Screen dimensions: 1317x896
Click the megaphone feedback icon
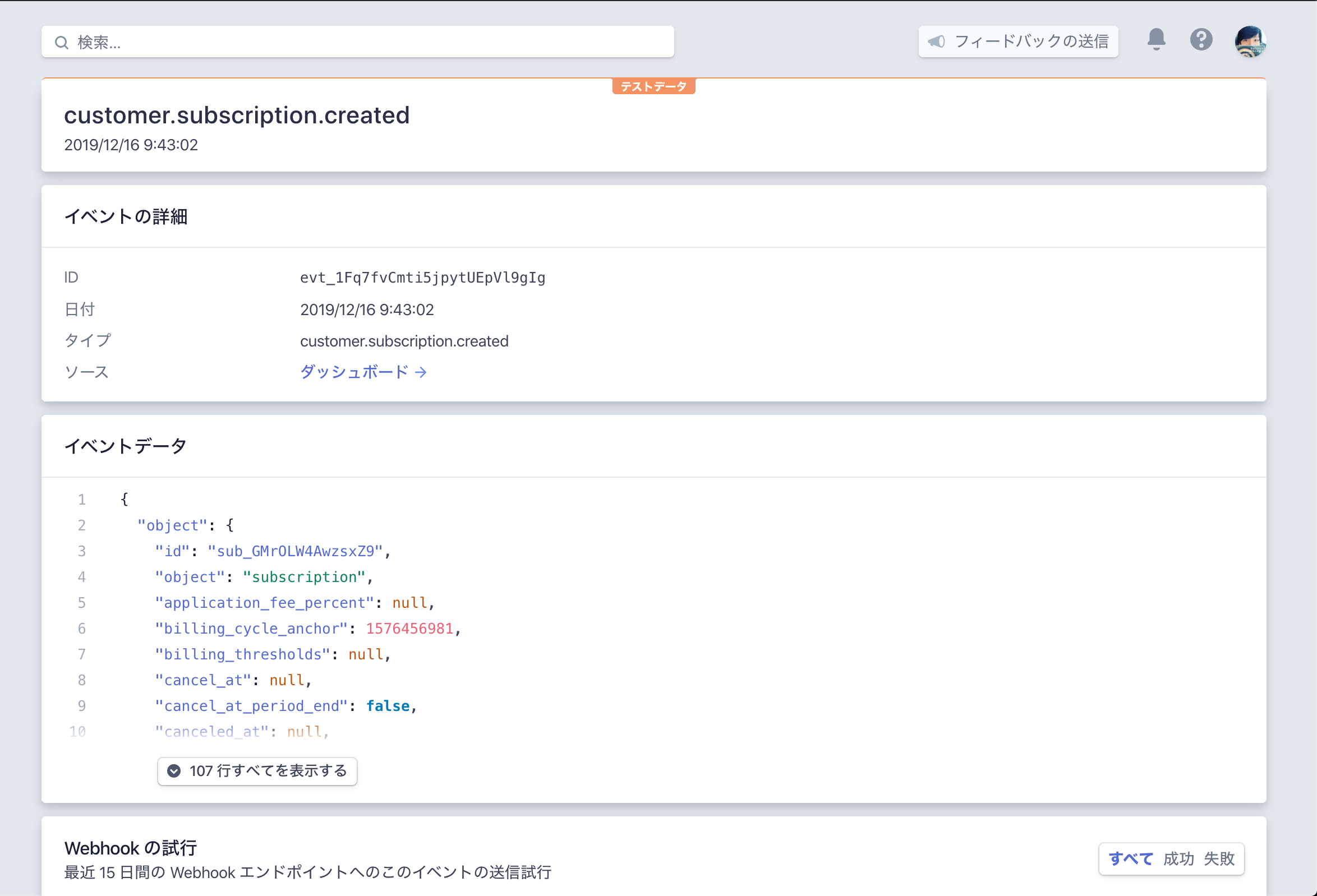(937, 41)
